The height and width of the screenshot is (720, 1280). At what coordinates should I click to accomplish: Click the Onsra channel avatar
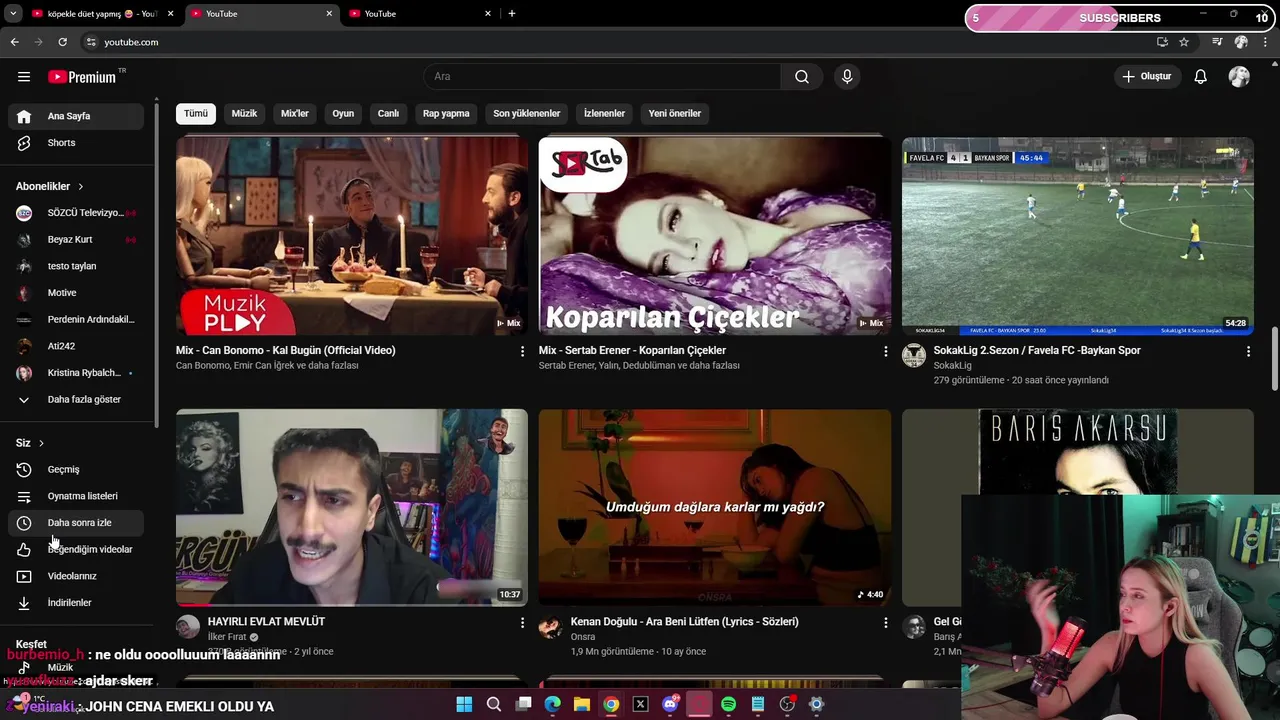[x=550, y=627]
